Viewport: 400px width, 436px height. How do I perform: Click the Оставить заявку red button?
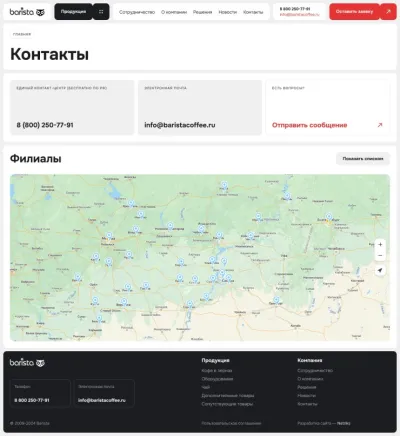point(354,12)
